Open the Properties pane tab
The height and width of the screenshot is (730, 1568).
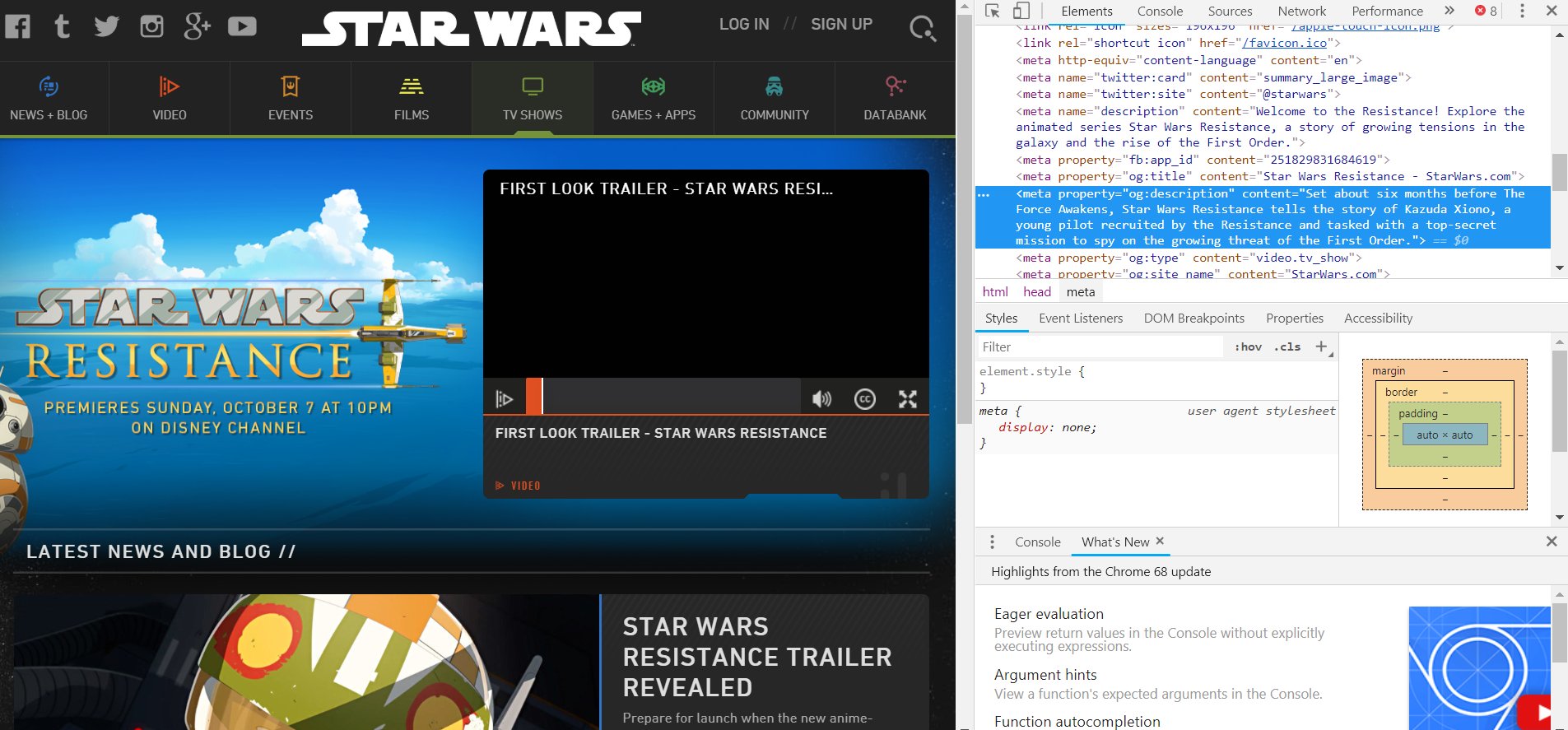1294,319
